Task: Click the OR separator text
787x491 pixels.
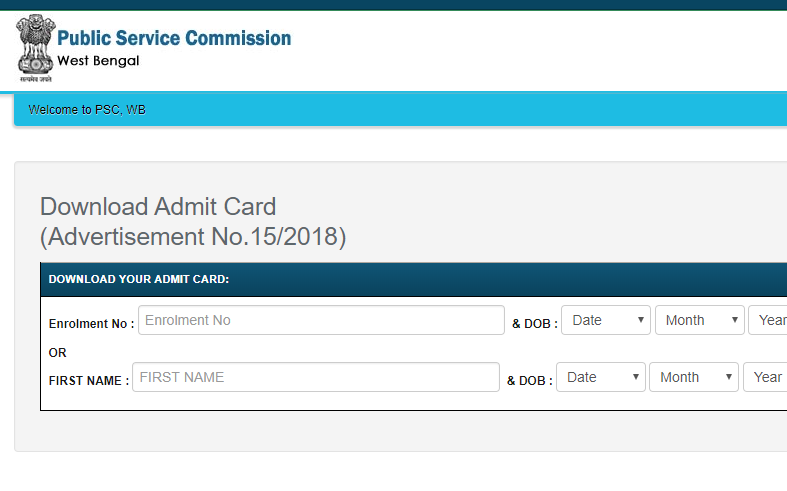Action: (57, 353)
